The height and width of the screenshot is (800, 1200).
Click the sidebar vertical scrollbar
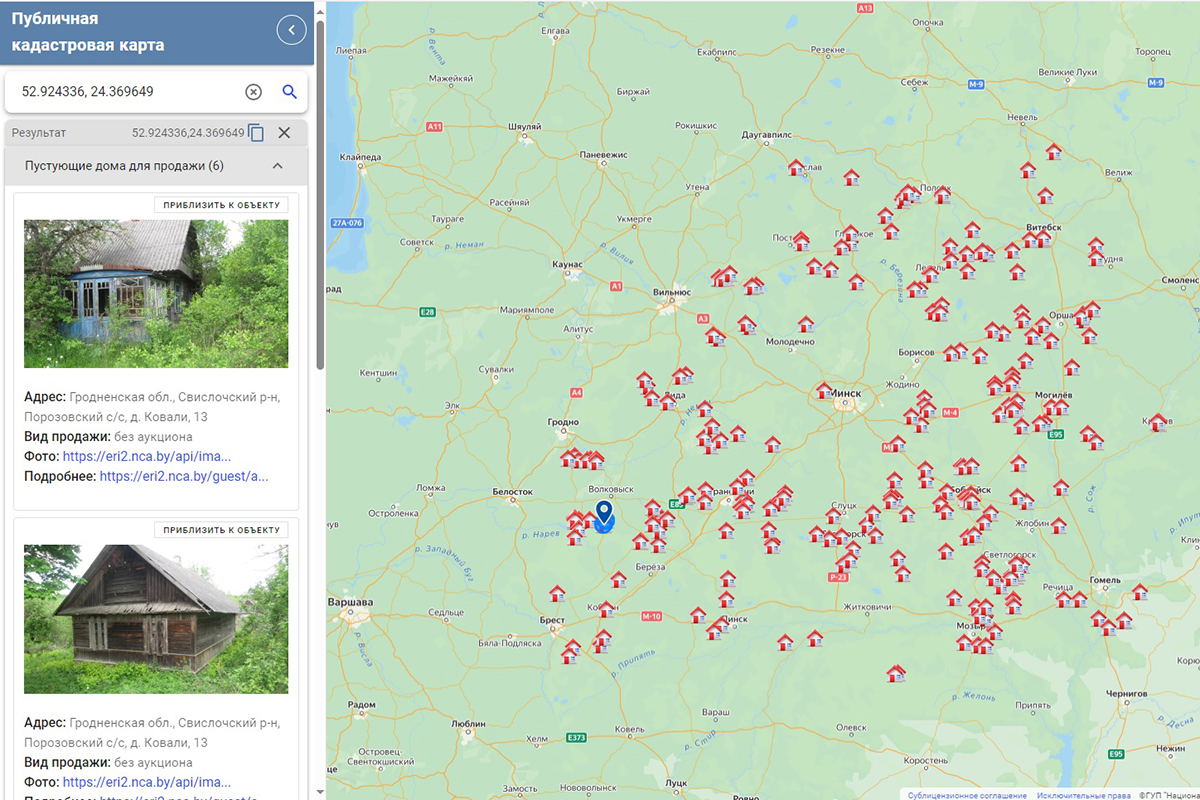[x=320, y=200]
